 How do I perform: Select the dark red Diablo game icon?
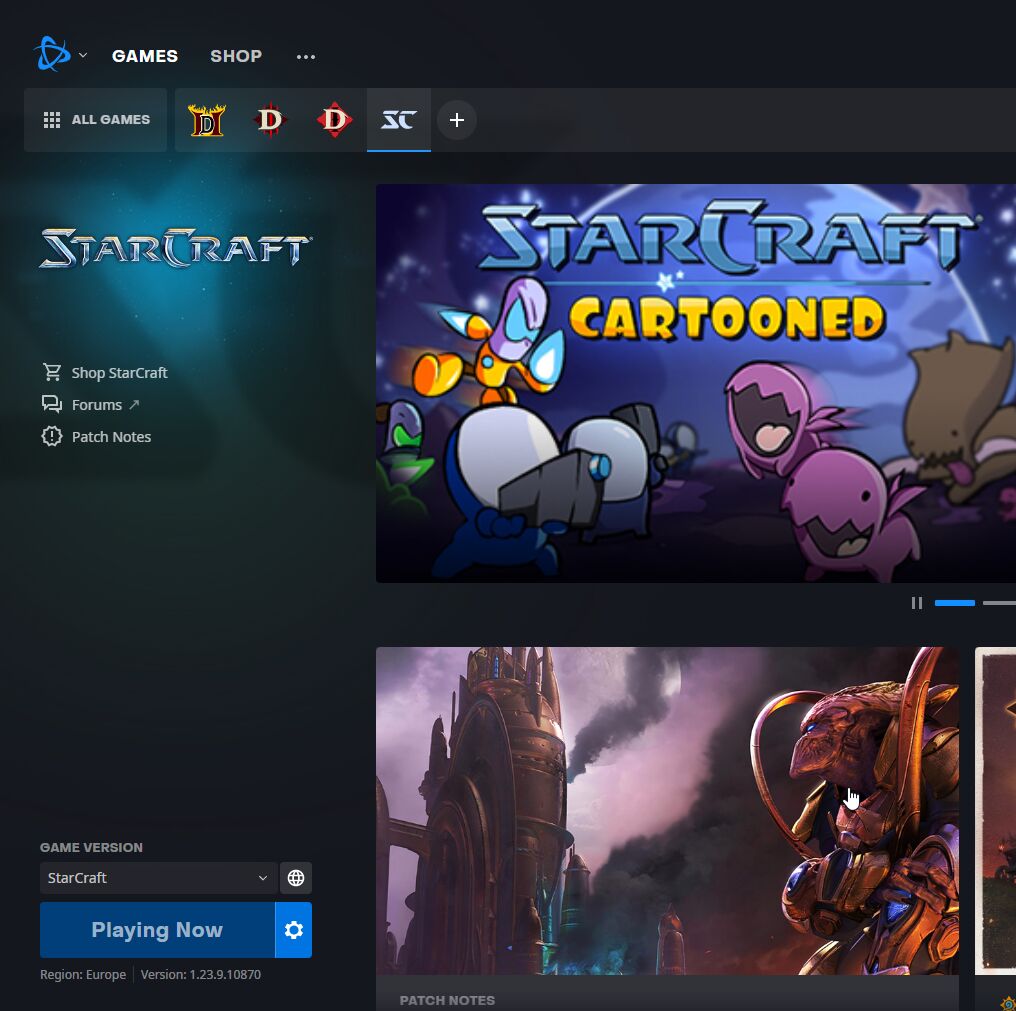270,120
